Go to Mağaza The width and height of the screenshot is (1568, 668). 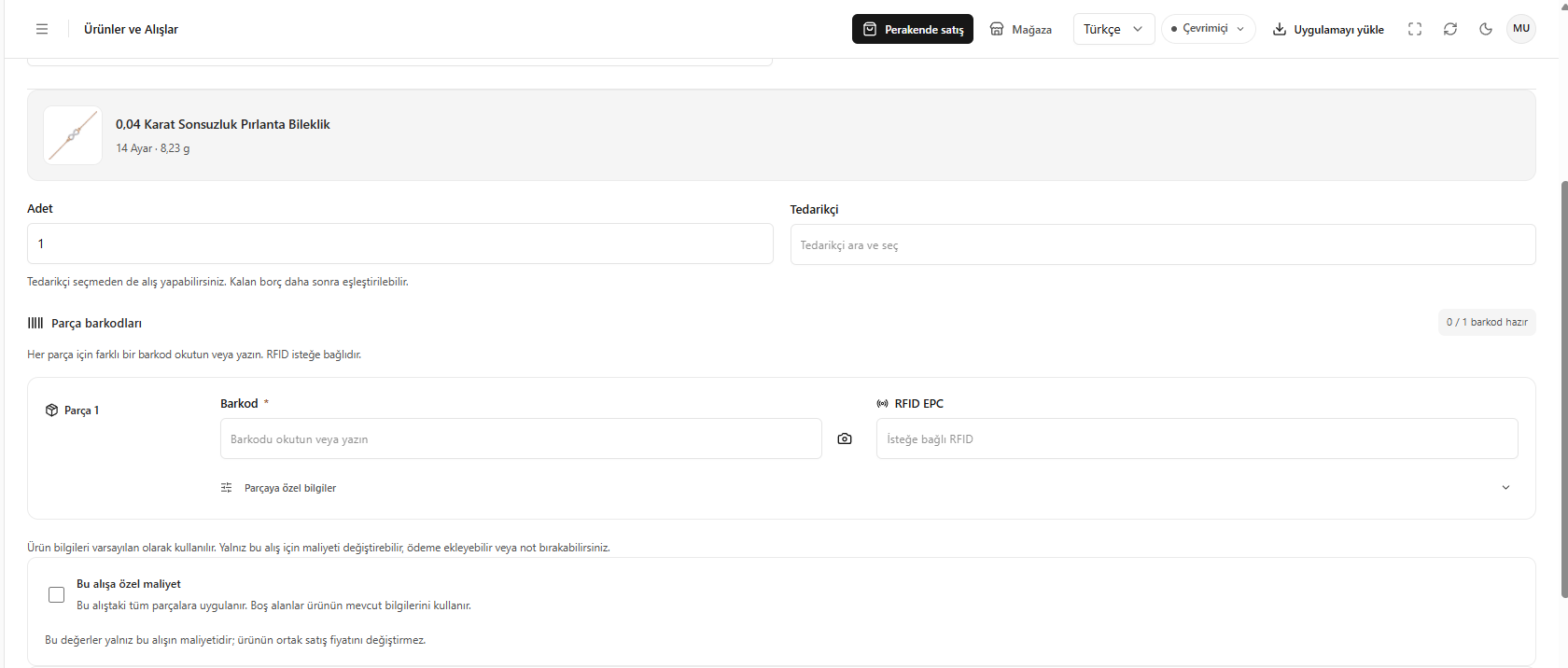[1021, 29]
